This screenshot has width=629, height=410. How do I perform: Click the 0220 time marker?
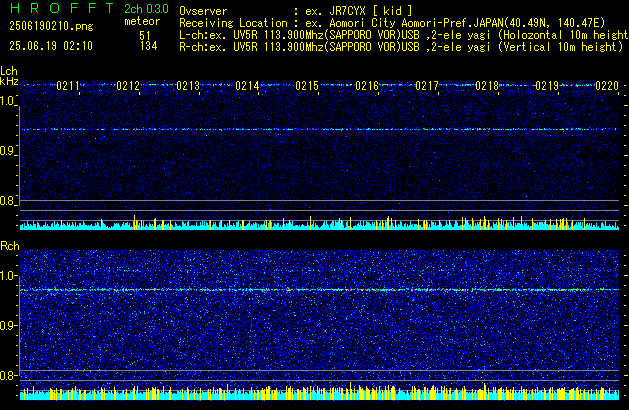pos(607,86)
